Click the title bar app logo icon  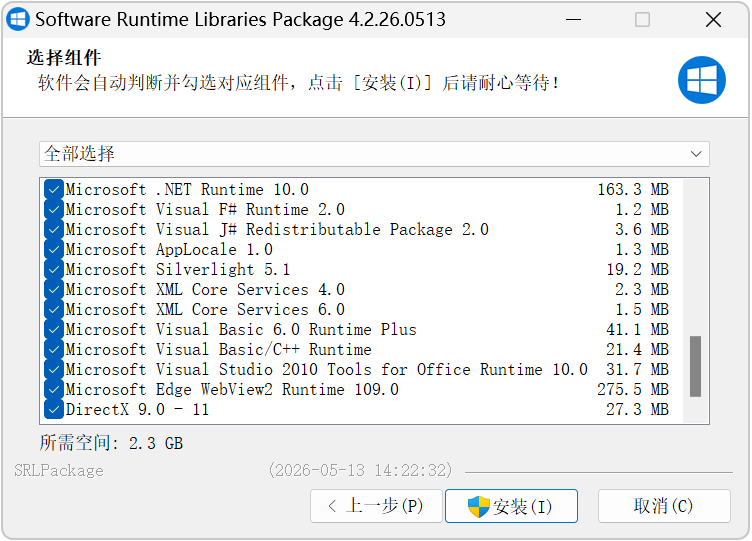pos(18,19)
